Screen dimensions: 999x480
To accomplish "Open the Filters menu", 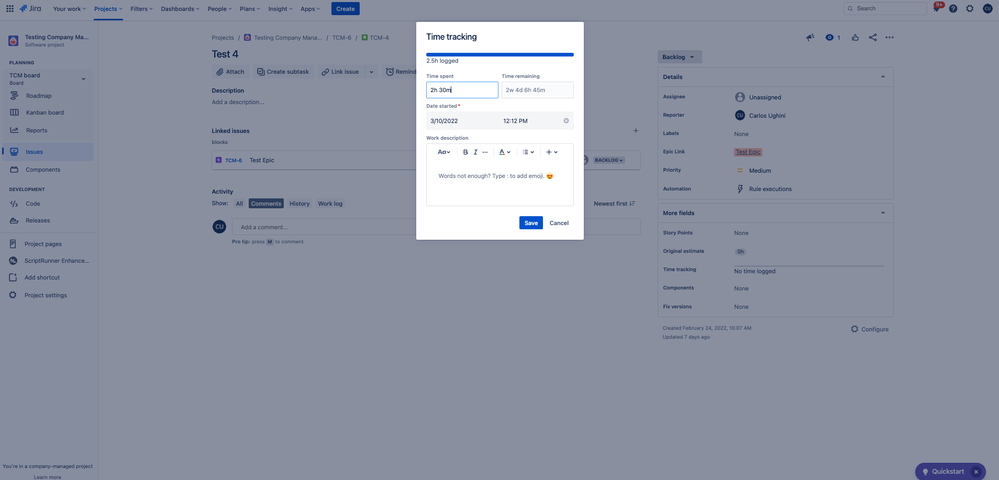I will [x=141, y=9].
